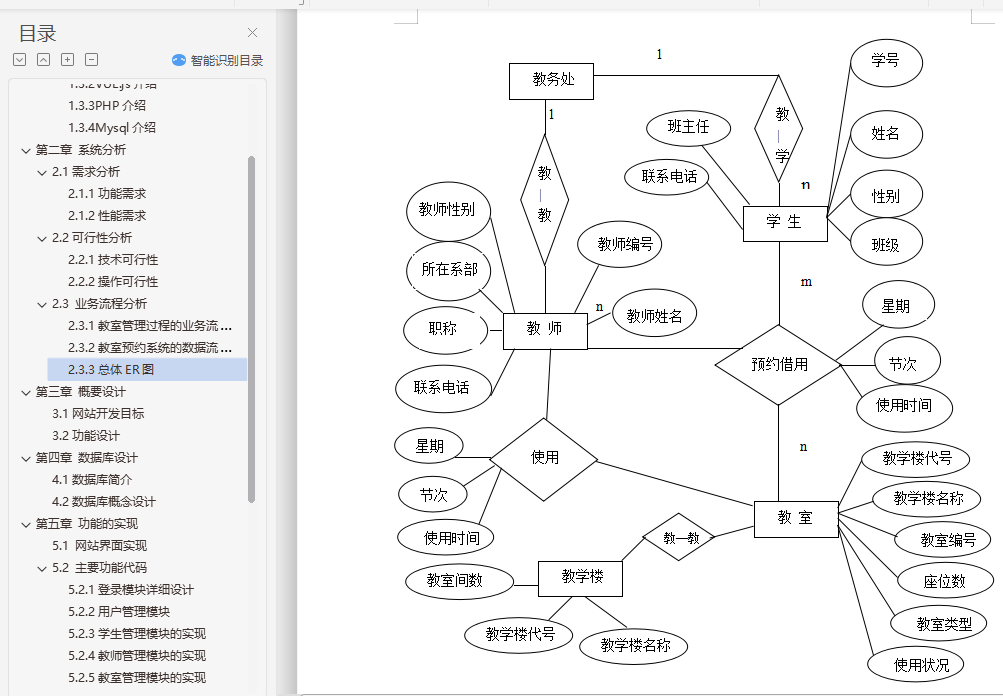Navigate to 2.3.2 教室预约系统的数据流 heading
Screen dimensions: 1003x696
(150, 347)
